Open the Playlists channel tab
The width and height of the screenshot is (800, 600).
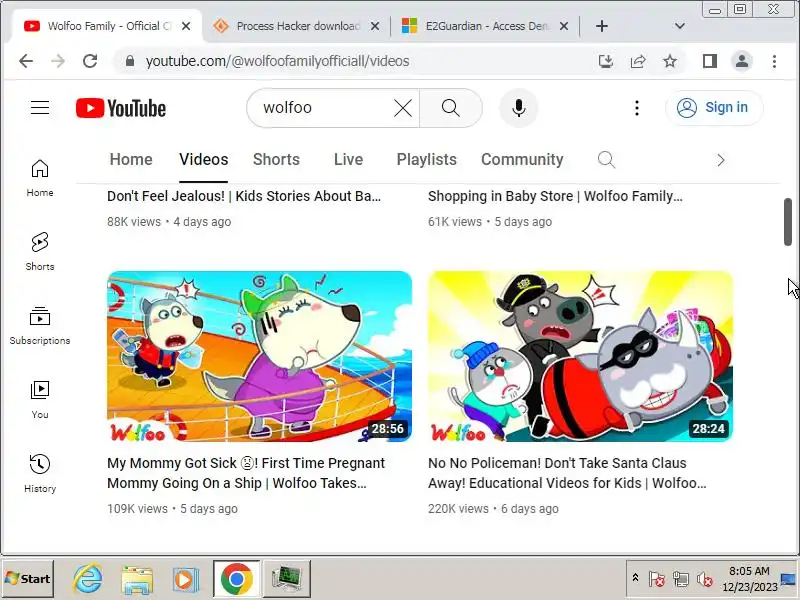427,160
